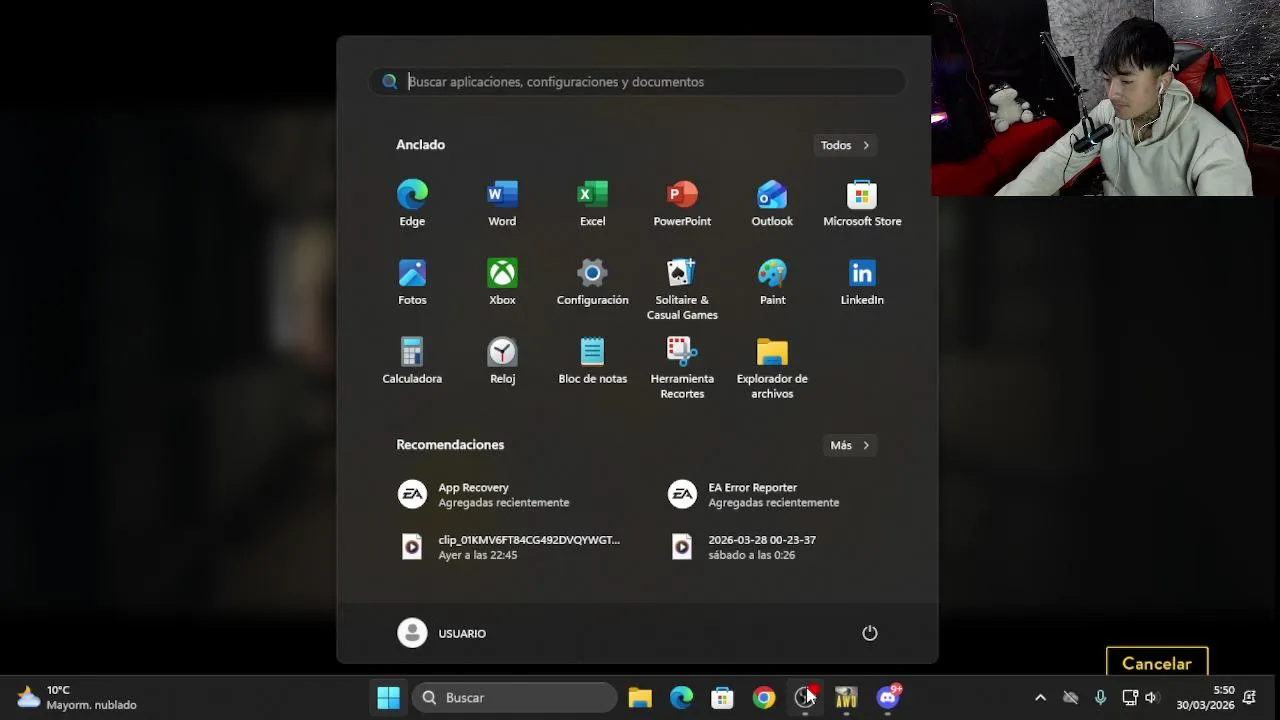The height and width of the screenshot is (720, 1280).
Task: Launch the Xbox app
Action: pos(502,282)
